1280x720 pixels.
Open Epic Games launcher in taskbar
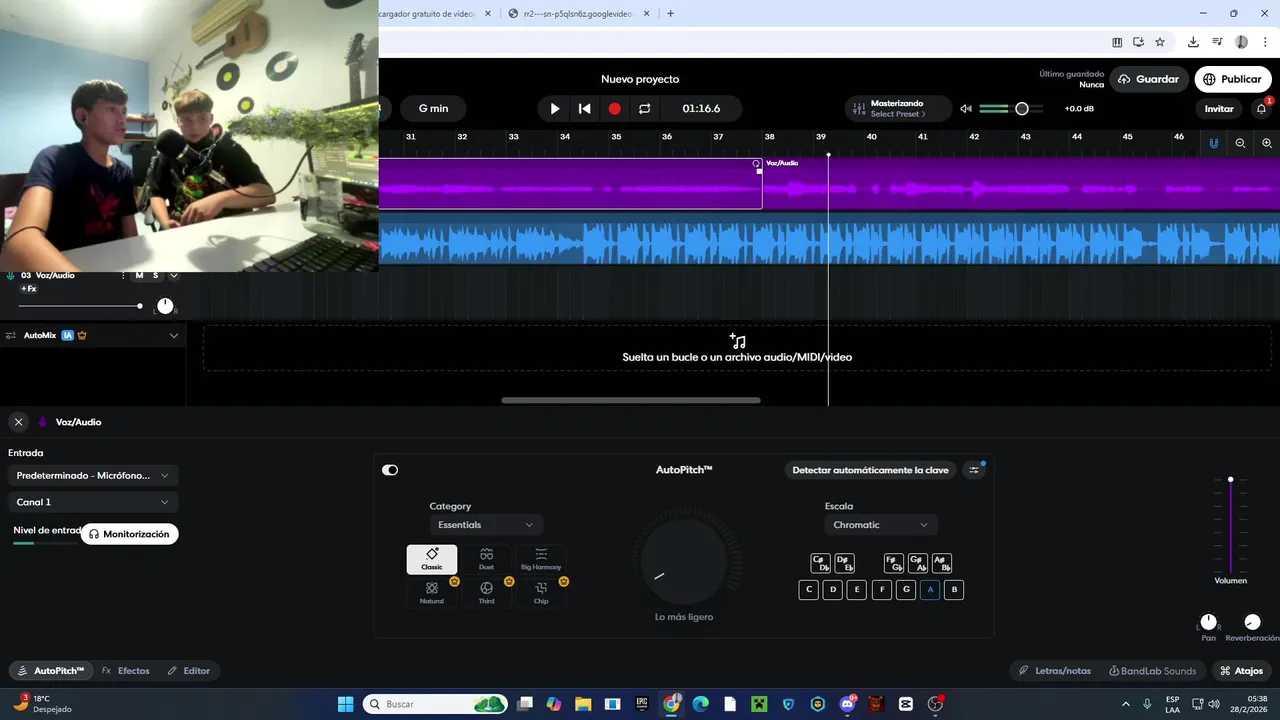coord(642,704)
